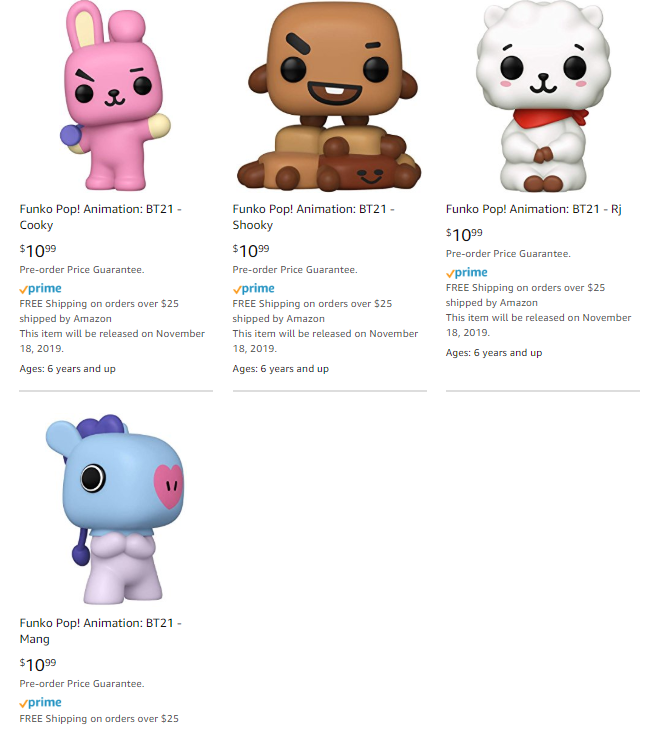Select the $10.99 price for Cooky
This screenshot has width=649, height=729.
coord(38,251)
